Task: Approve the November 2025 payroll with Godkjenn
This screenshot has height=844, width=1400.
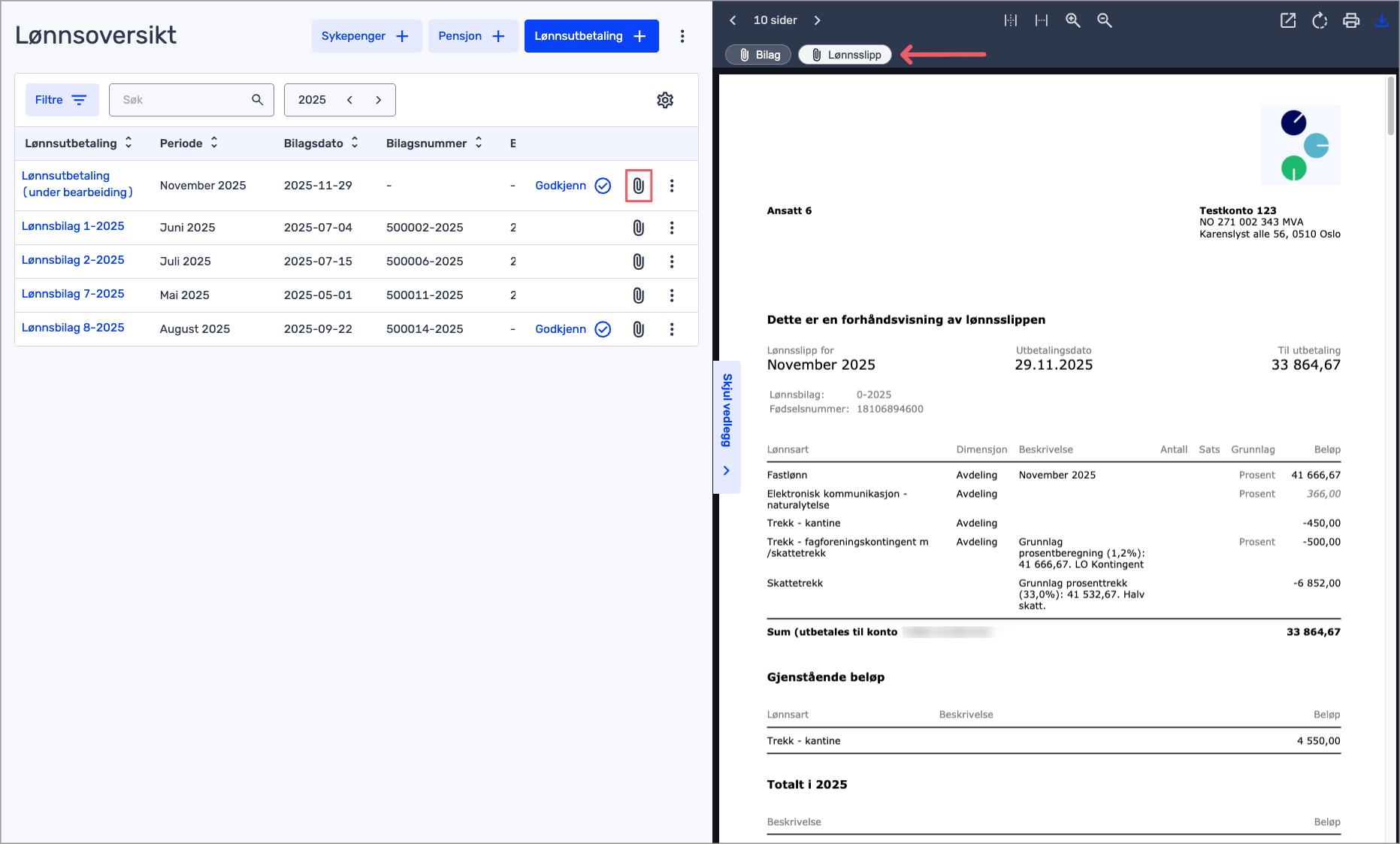Action: click(572, 186)
